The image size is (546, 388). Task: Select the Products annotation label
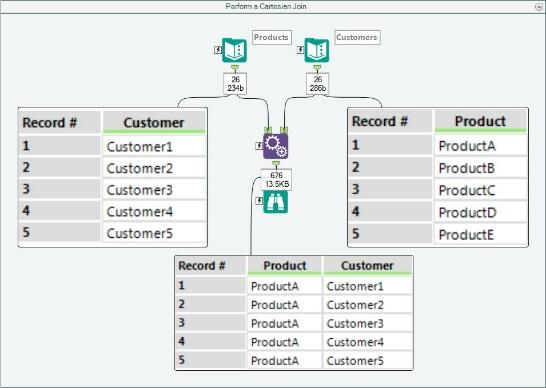[272, 37]
